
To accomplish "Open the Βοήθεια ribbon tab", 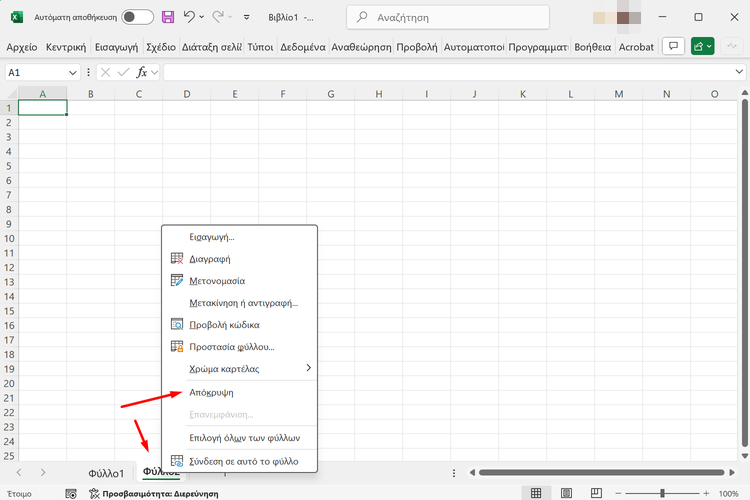I will [593, 47].
